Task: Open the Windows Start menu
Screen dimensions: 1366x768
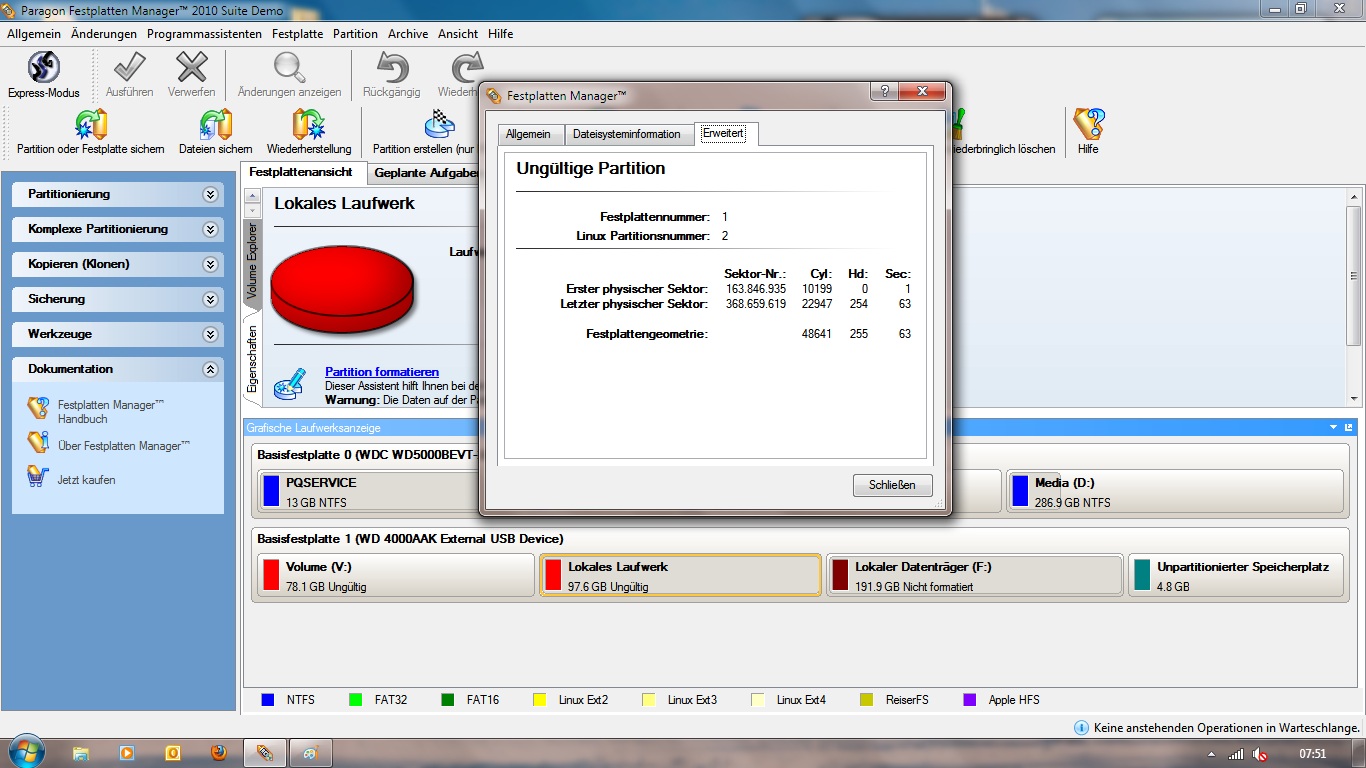Action: (x=25, y=752)
